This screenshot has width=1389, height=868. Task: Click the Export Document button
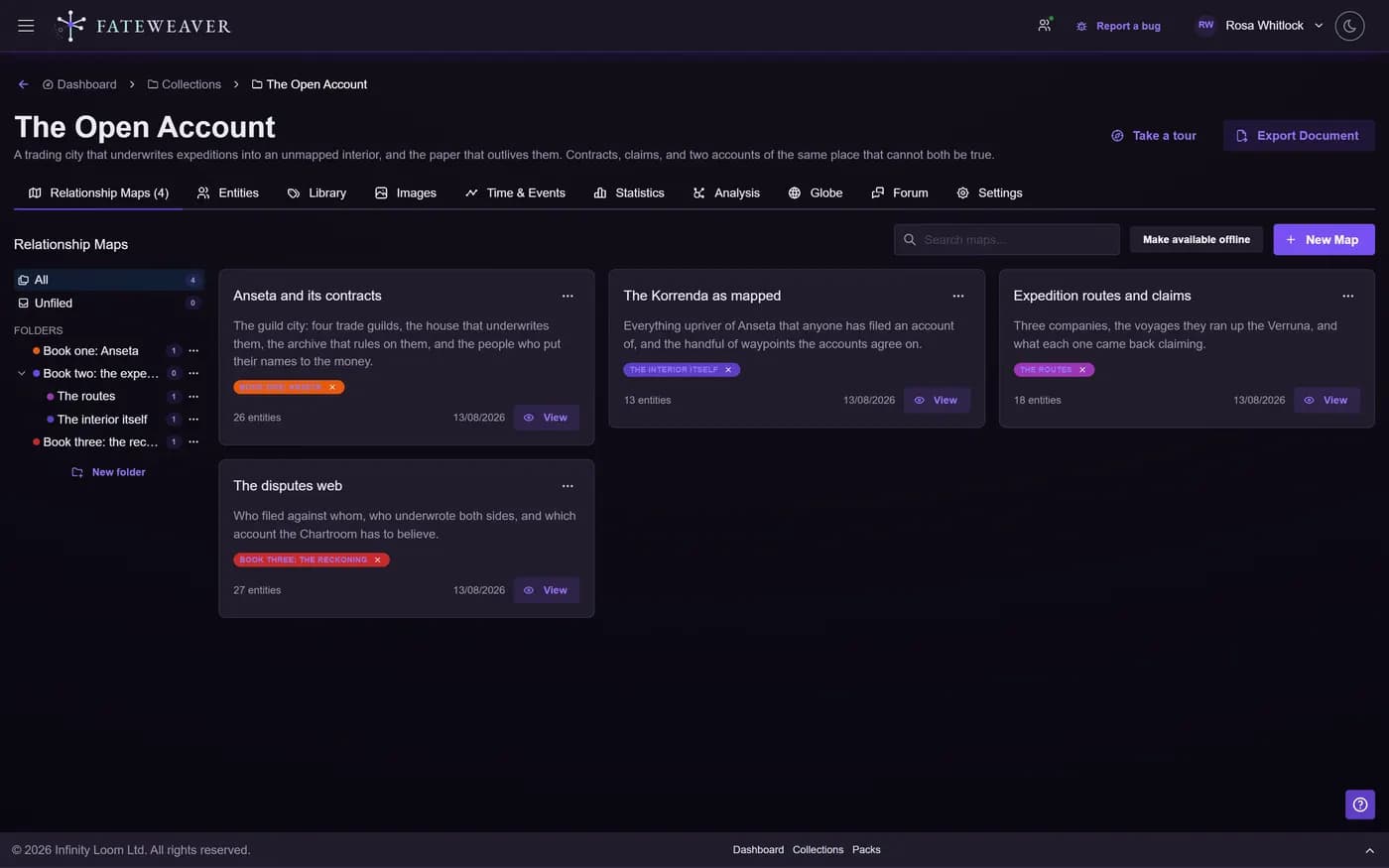coord(1299,135)
